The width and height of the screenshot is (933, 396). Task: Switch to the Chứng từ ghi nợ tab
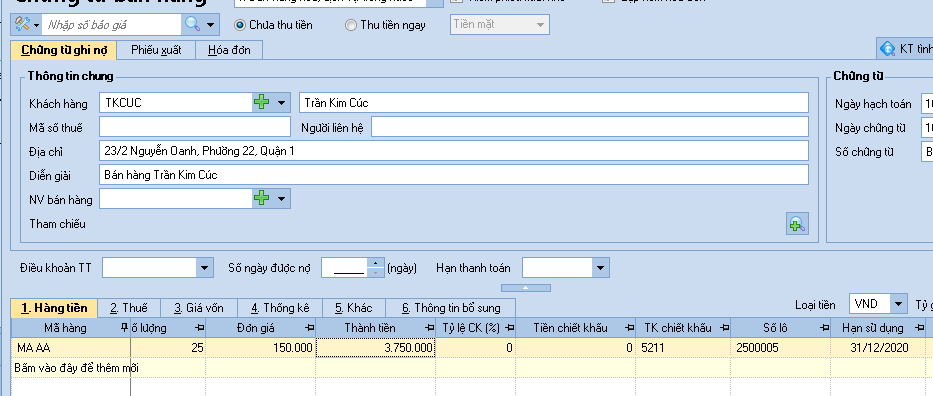64,50
